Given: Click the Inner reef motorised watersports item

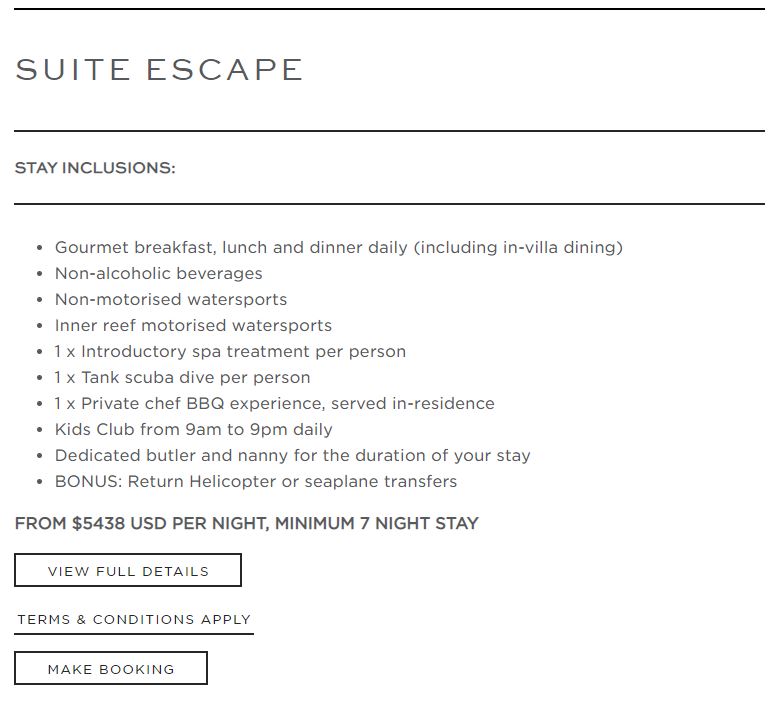Looking at the screenshot, I should point(193,325).
